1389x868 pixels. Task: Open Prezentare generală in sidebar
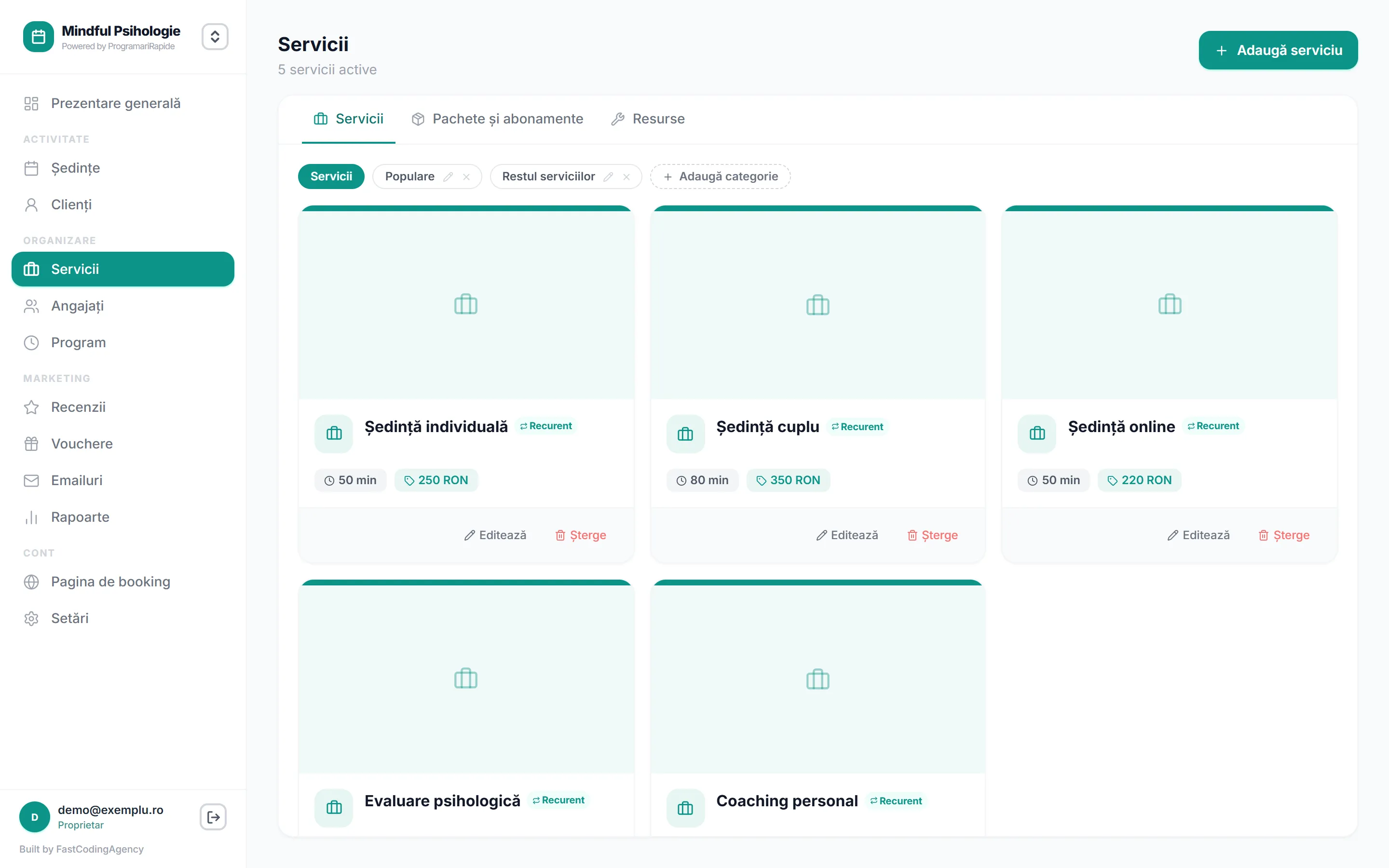tap(123, 103)
